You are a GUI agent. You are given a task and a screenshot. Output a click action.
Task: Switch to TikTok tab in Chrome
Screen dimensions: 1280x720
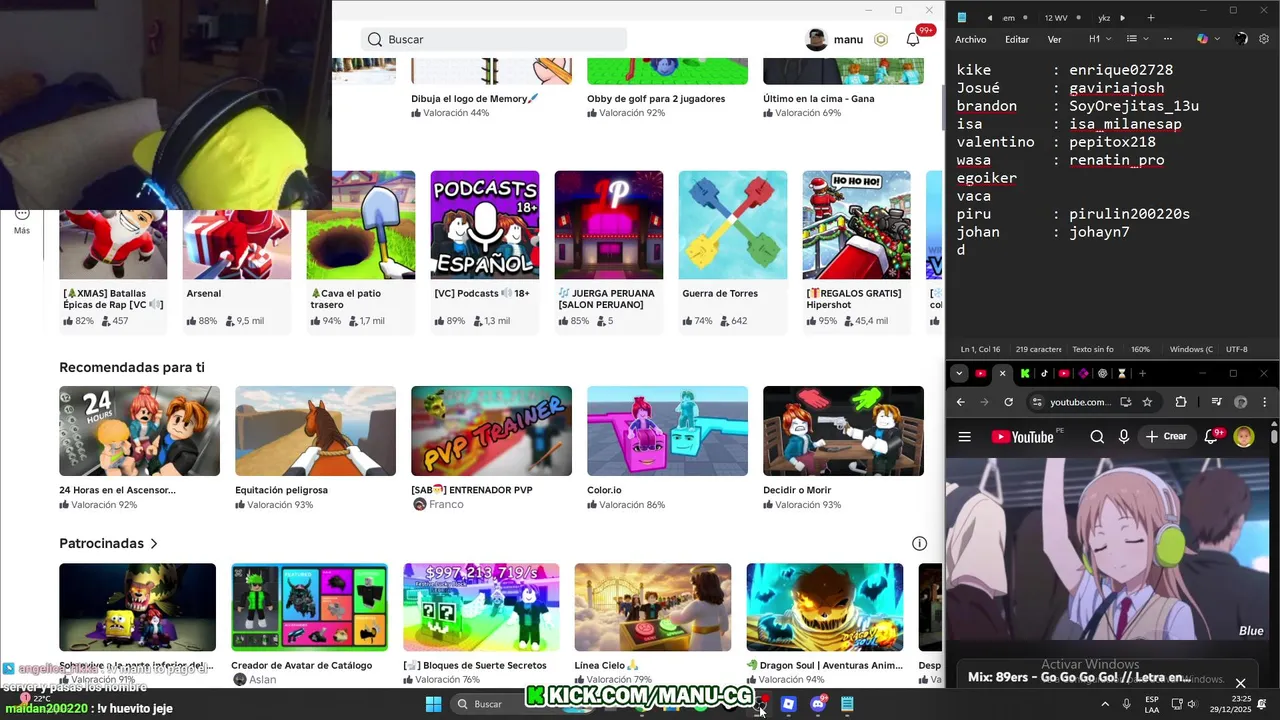click(1044, 373)
